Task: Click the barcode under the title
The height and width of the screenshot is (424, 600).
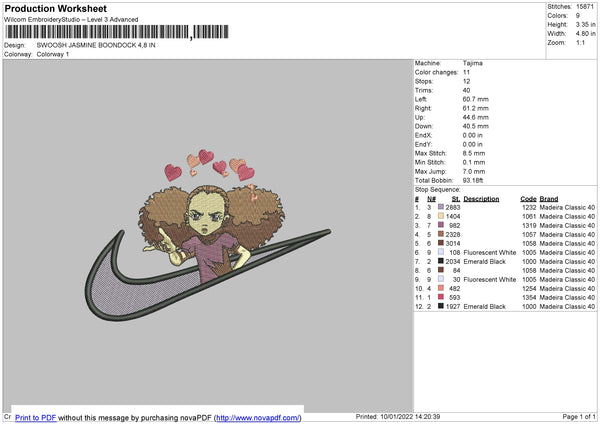Action: pos(117,32)
